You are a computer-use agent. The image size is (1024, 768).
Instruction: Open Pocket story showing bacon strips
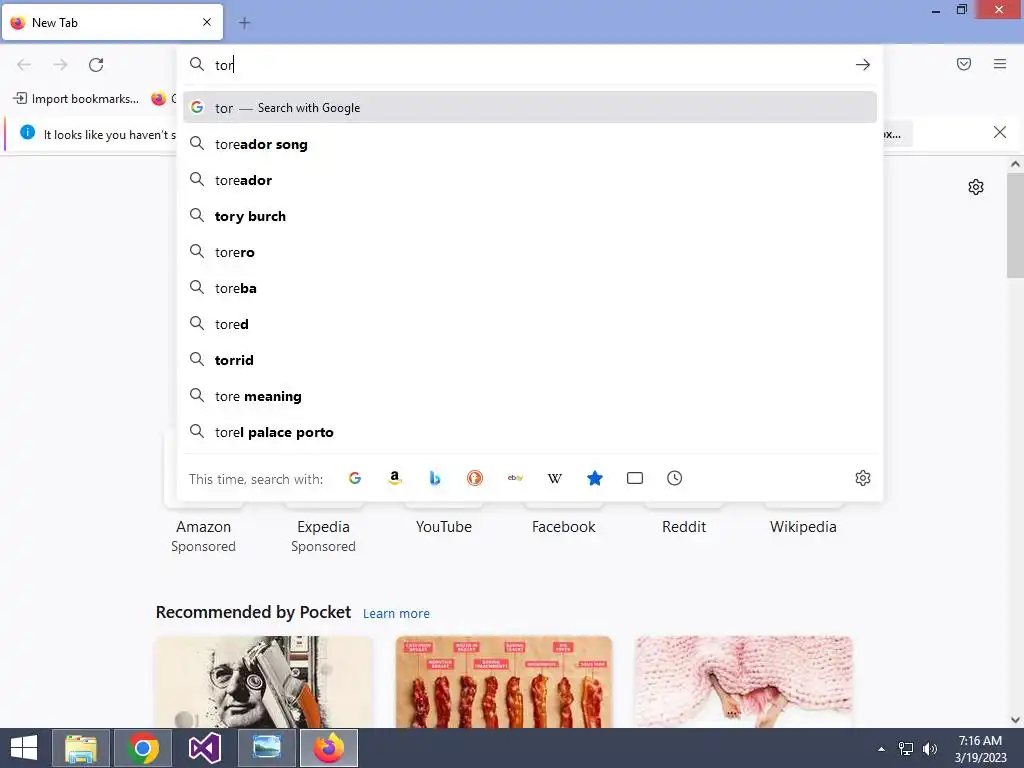point(504,682)
